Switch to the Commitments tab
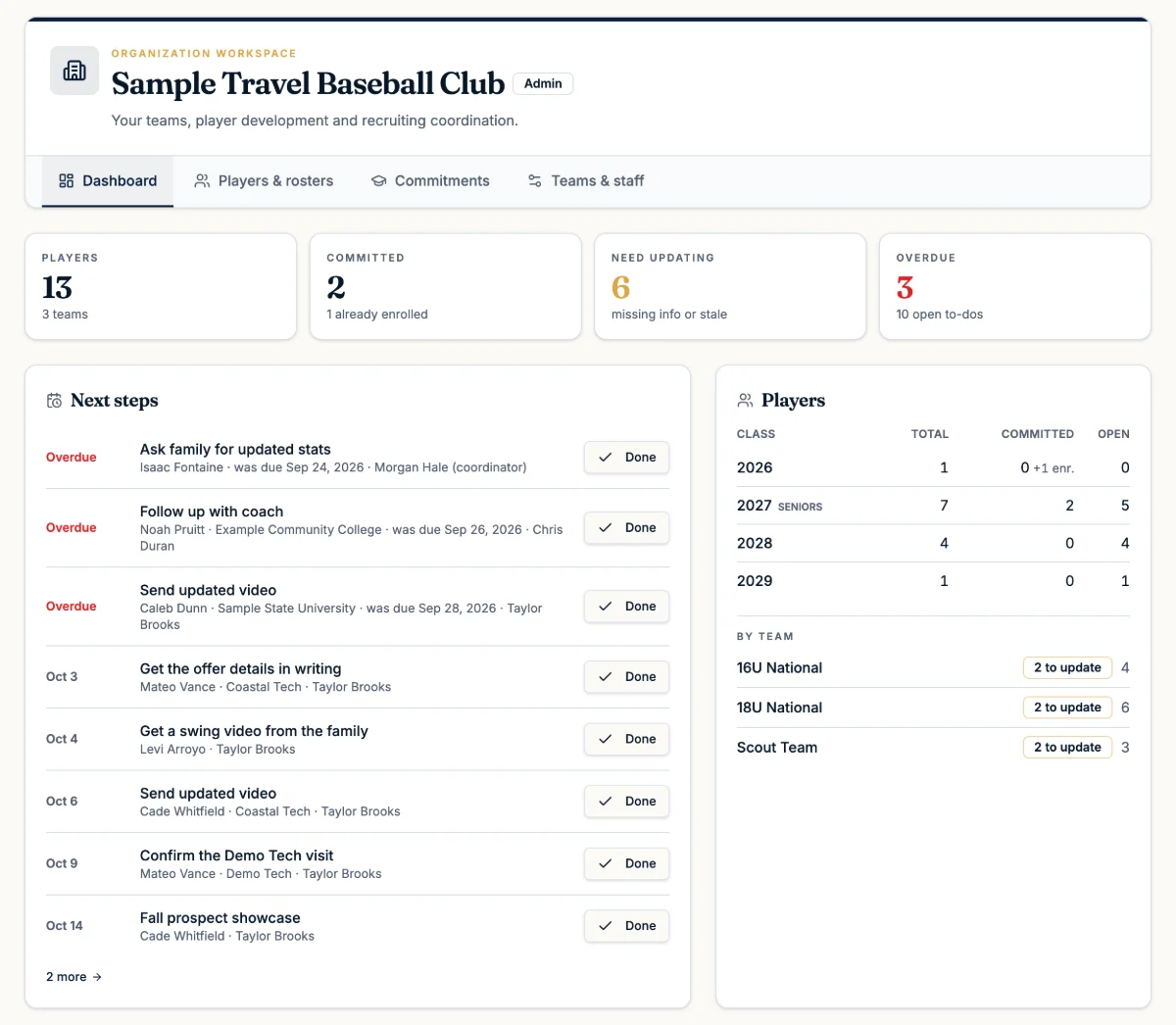The width and height of the screenshot is (1176, 1025). click(x=430, y=181)
